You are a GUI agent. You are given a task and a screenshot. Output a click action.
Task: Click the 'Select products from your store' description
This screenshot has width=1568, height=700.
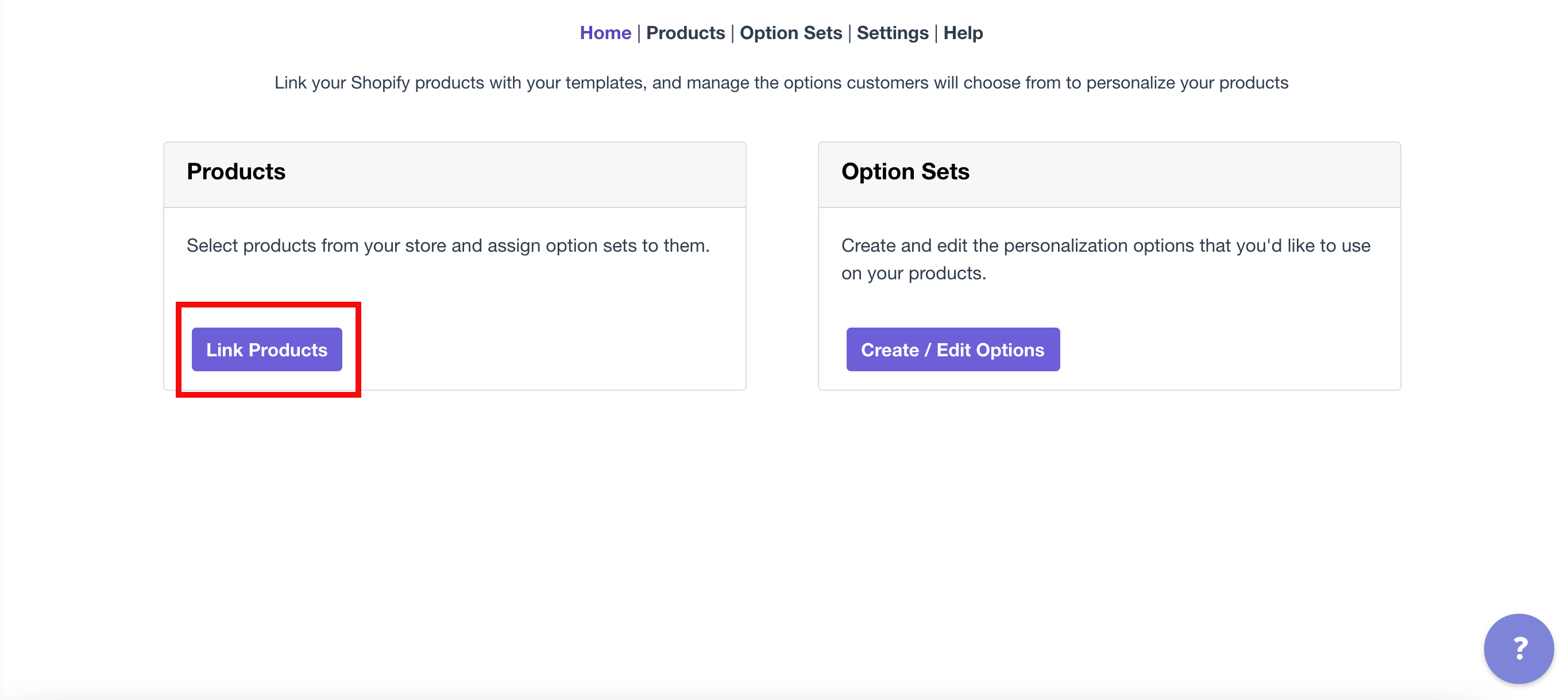[448, 245]
